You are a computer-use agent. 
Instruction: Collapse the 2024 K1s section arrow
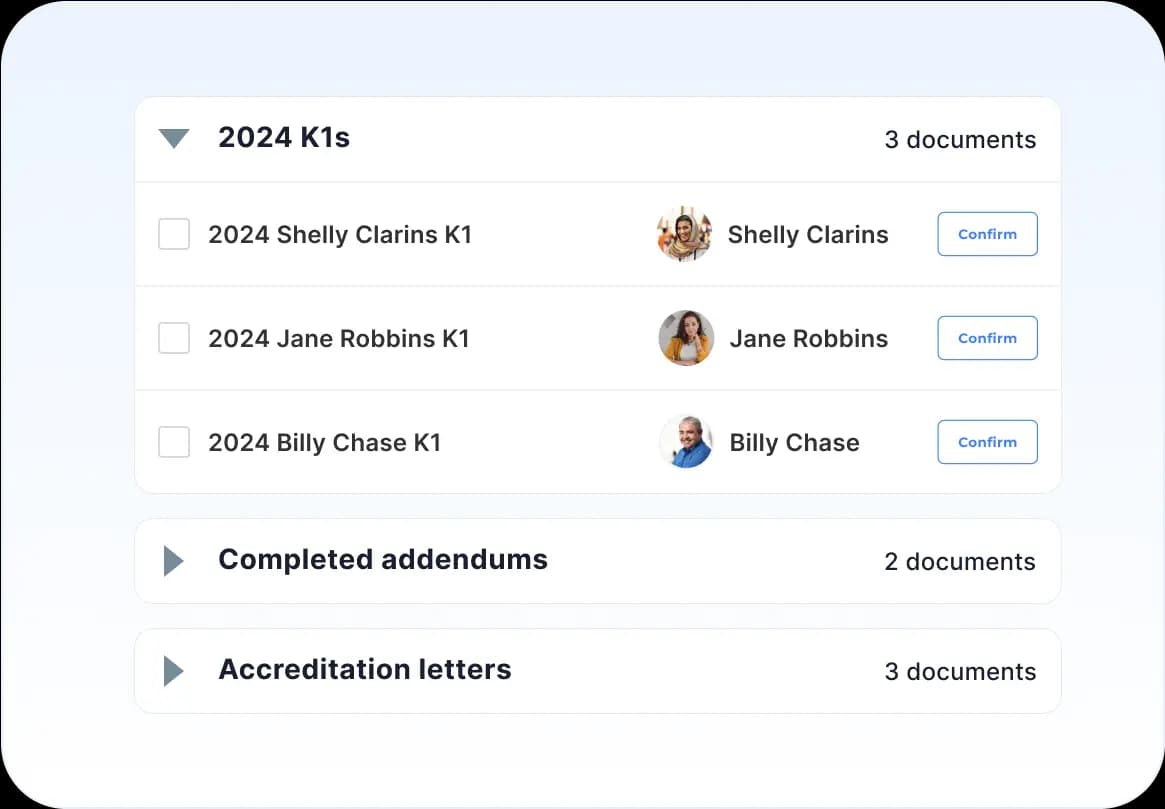click(x=174, y=139)
